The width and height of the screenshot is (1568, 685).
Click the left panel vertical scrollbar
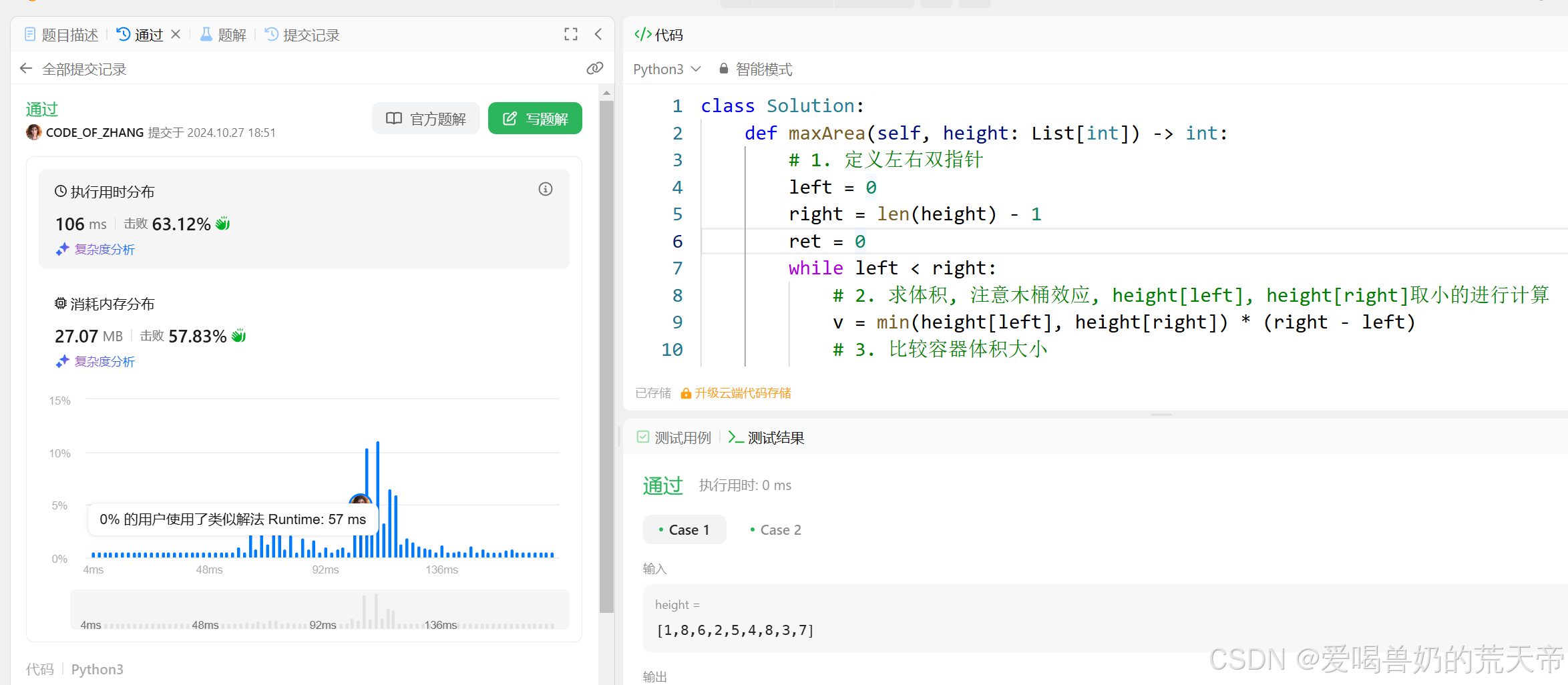pos(606,357)
